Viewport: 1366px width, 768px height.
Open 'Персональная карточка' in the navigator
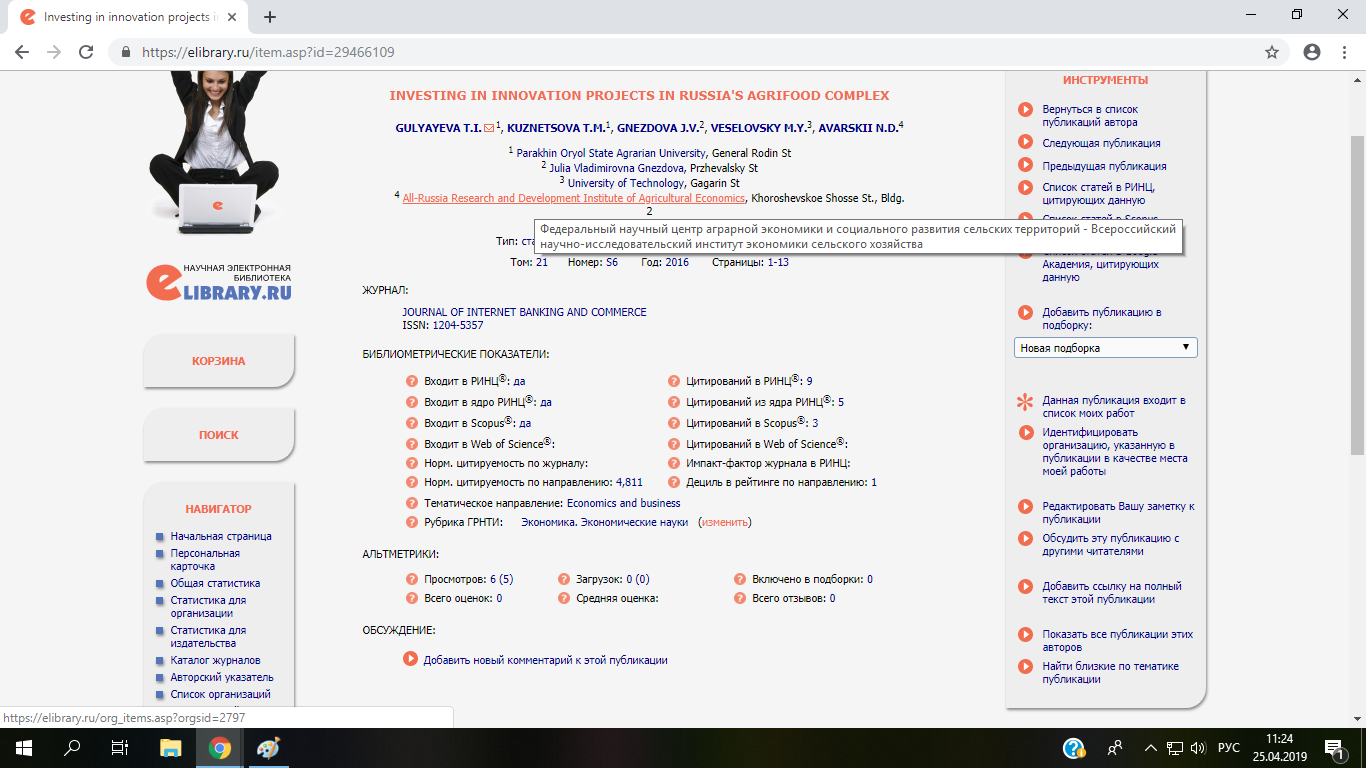(x=205, y=560)
